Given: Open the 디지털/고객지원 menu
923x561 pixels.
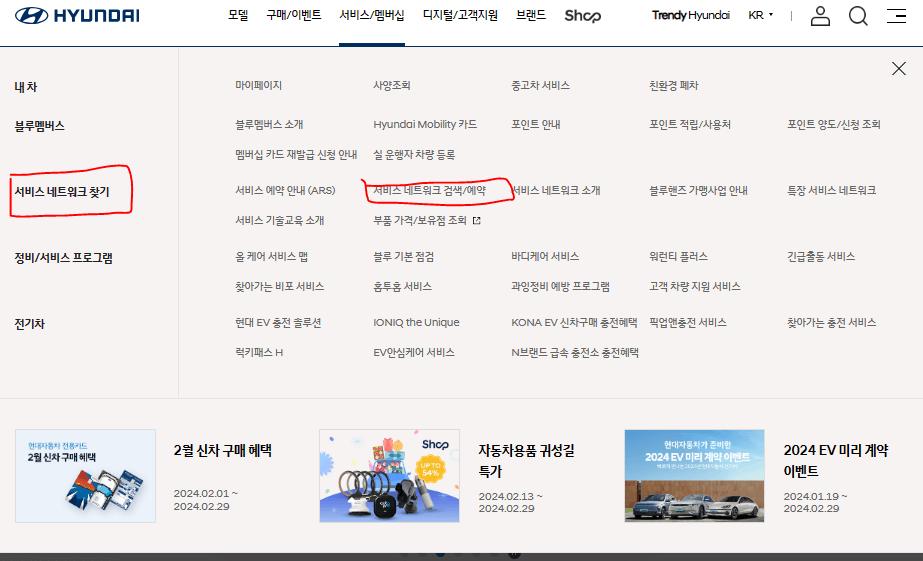Looking at the screenshot, I should [x=460, y=15].
